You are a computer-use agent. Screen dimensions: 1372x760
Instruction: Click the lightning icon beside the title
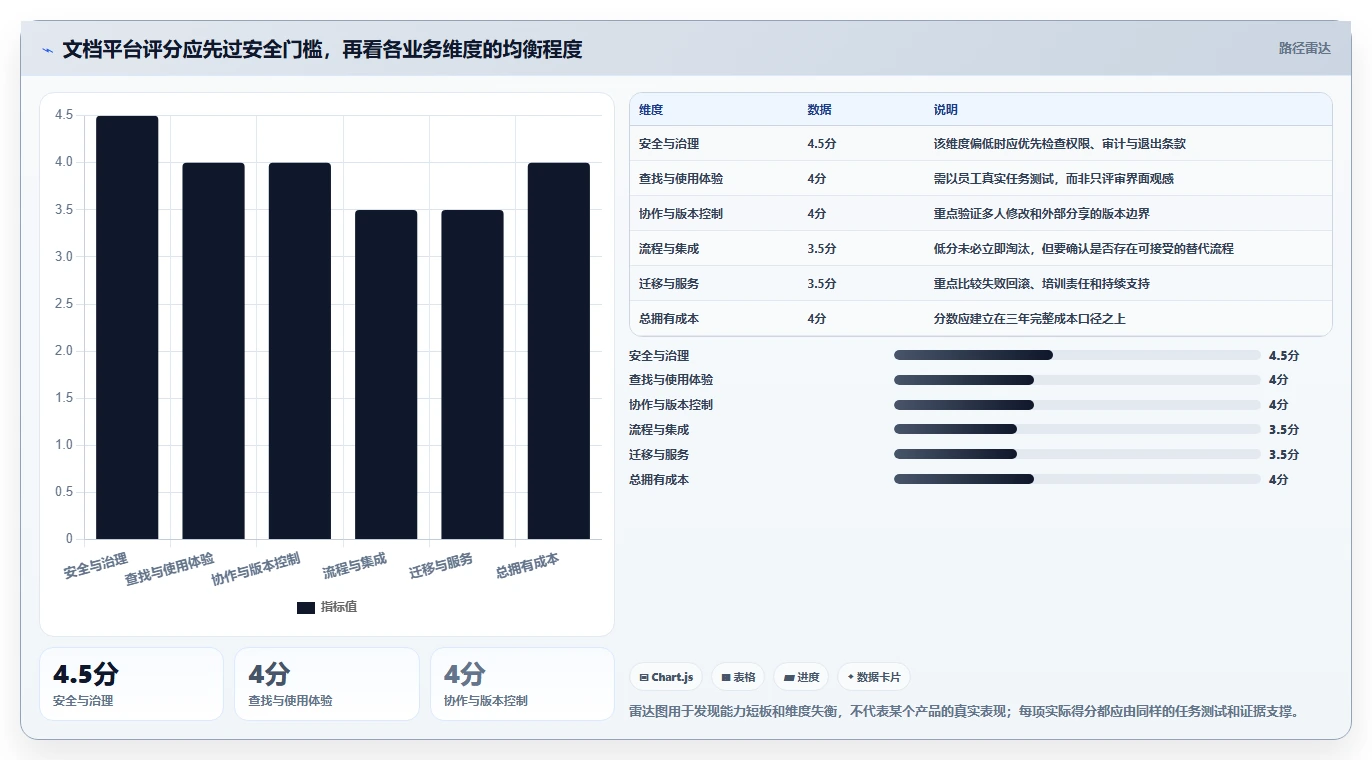coord(48,49)
